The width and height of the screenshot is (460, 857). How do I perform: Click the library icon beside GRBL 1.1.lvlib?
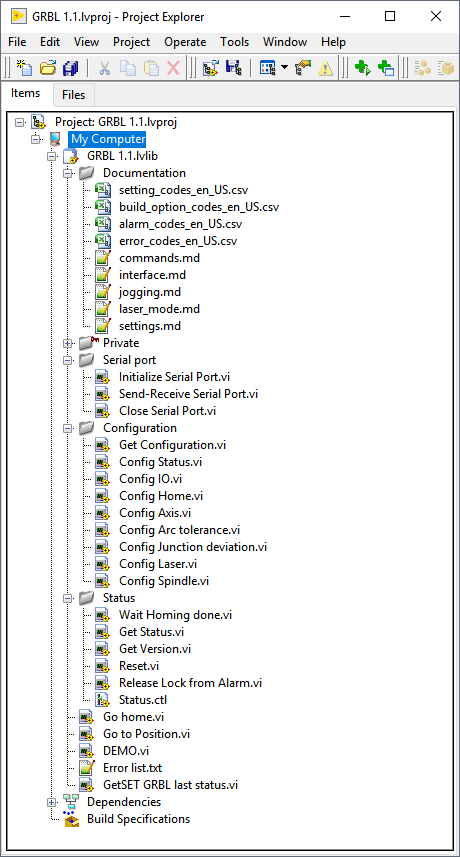[71, 156]
